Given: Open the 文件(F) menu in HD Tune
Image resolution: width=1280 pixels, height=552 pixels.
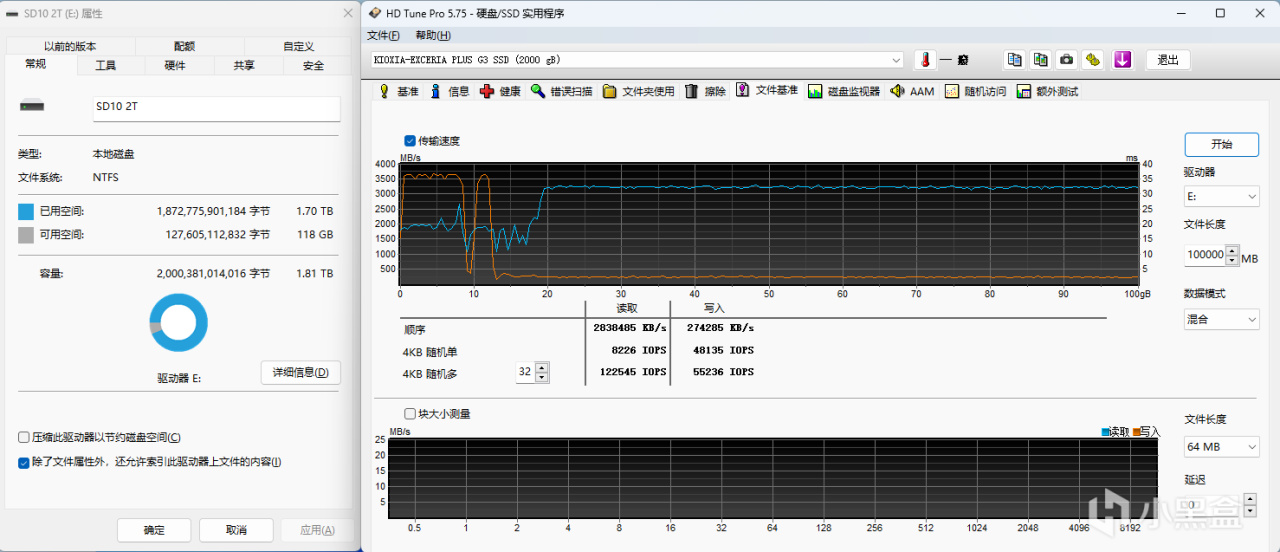Looking at the screenshot, I should pyautogui.click(x=383, y=35).
